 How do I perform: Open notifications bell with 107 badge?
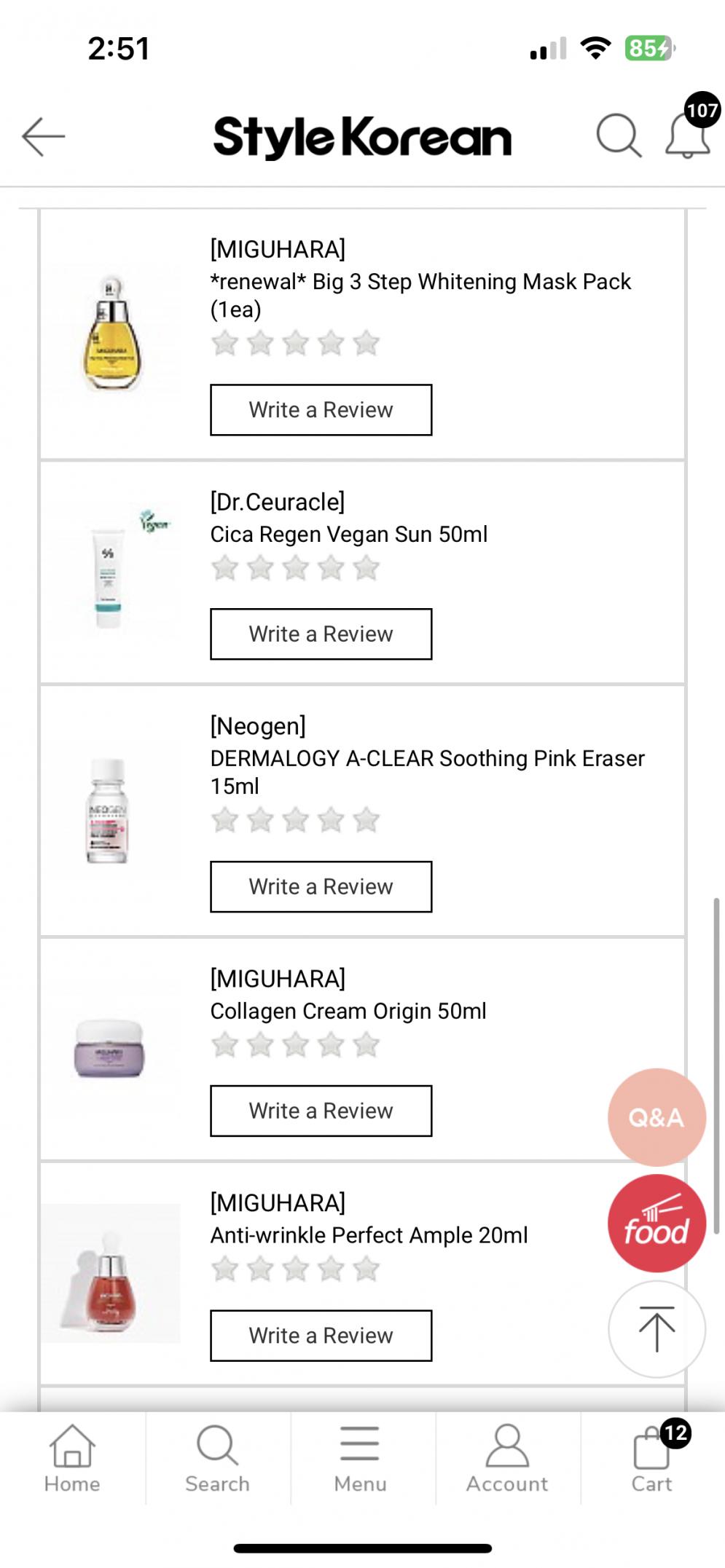pyautogui.click(x=687, y=135)
